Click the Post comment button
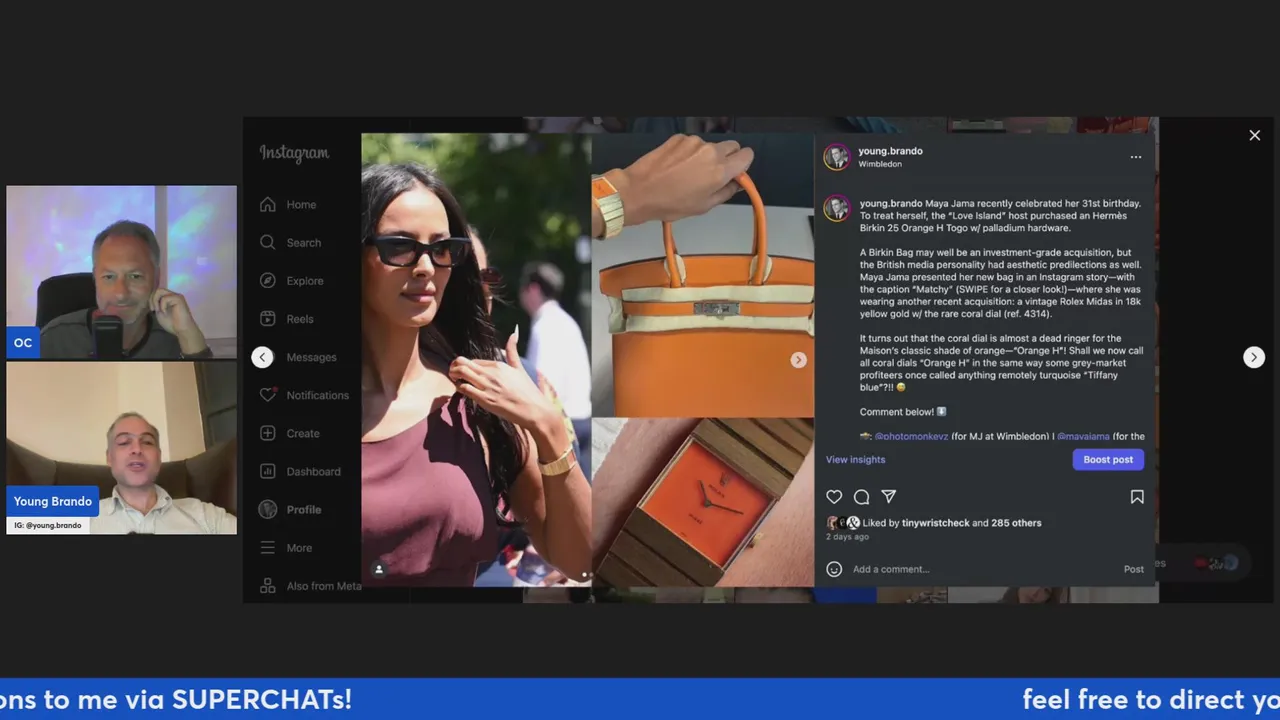Screen dimensions: 1280x720 pos(1133,569)
